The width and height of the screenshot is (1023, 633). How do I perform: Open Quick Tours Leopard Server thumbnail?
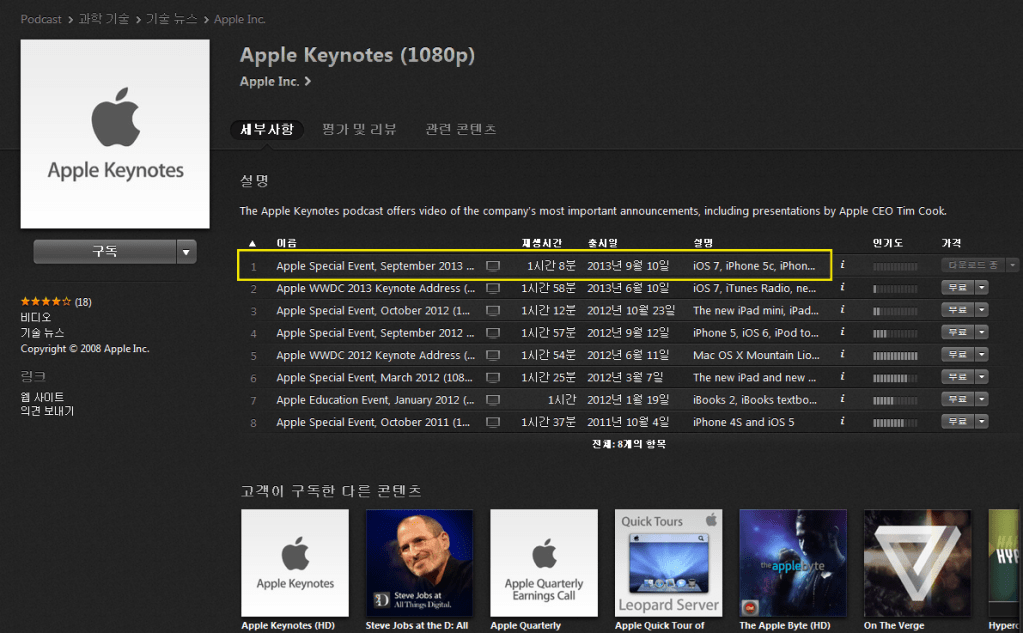pos(669,563)
